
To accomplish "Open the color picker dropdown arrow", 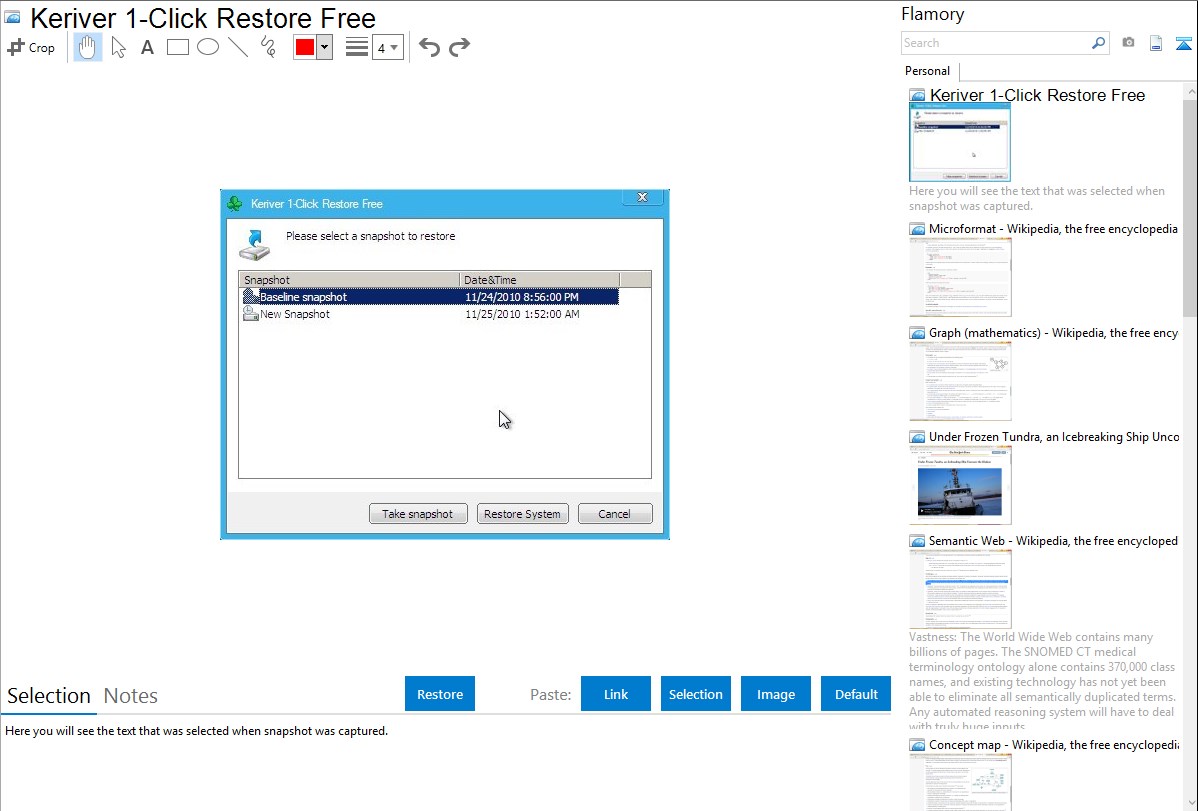I will click(324, 47).
